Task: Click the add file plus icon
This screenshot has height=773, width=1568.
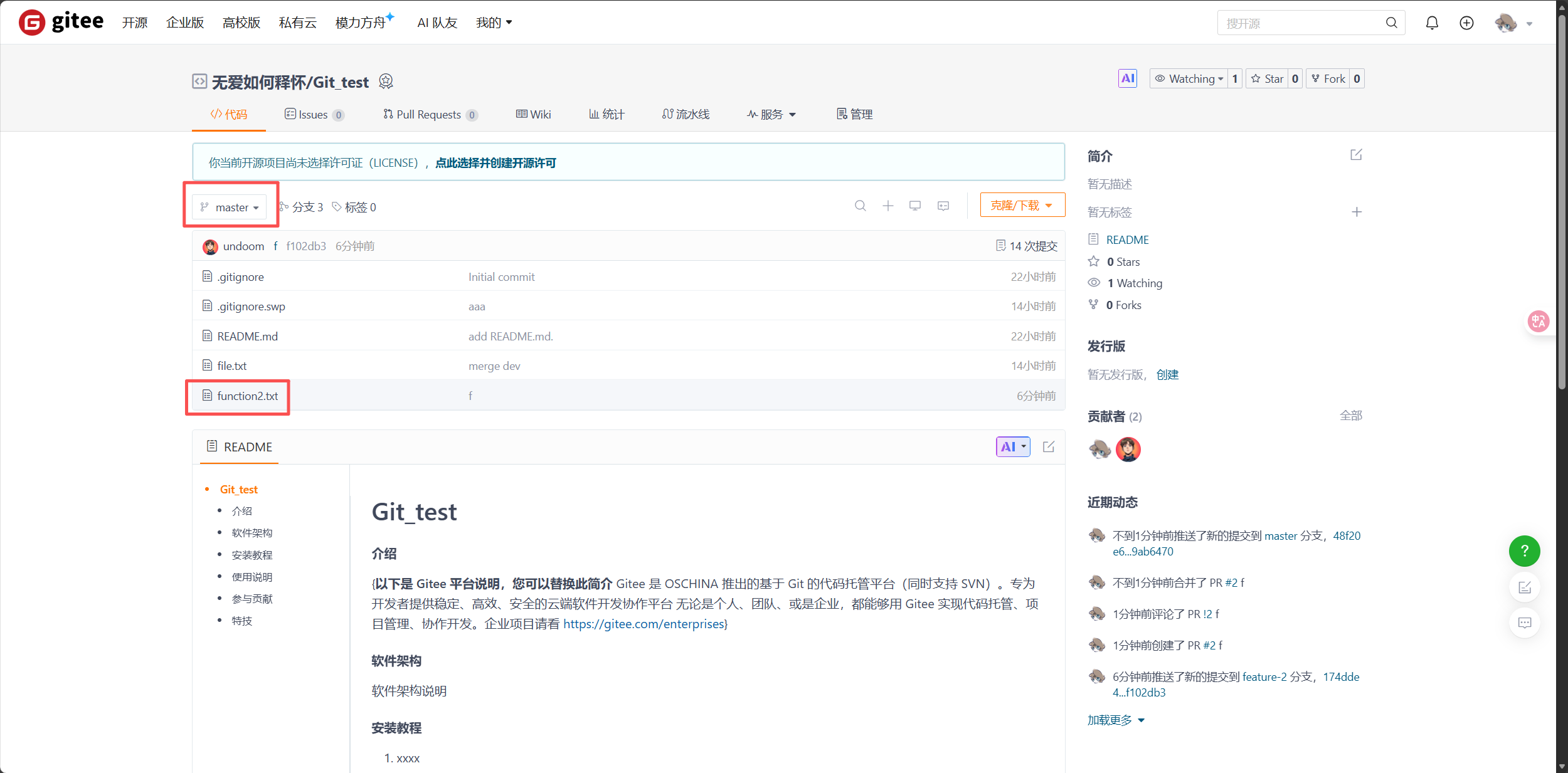Action: click(x=888, y=206)
